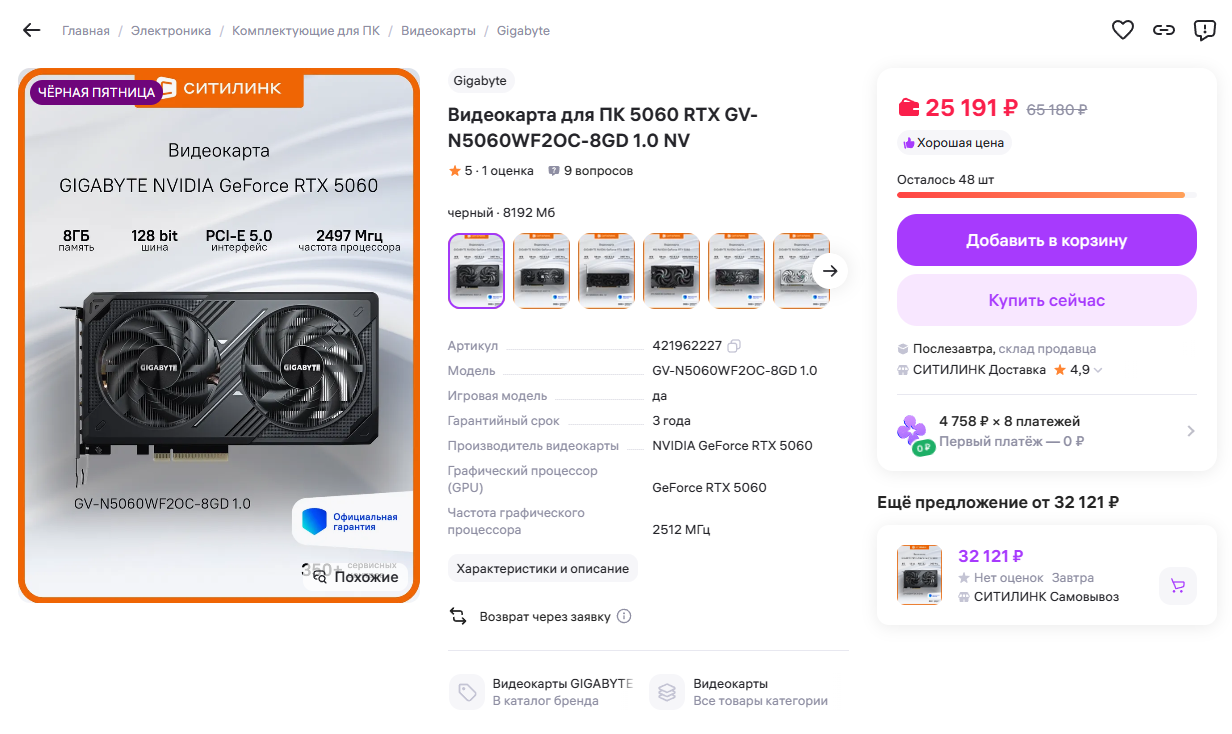Click the Gigabyte brand tag

(x=480, y=81)
